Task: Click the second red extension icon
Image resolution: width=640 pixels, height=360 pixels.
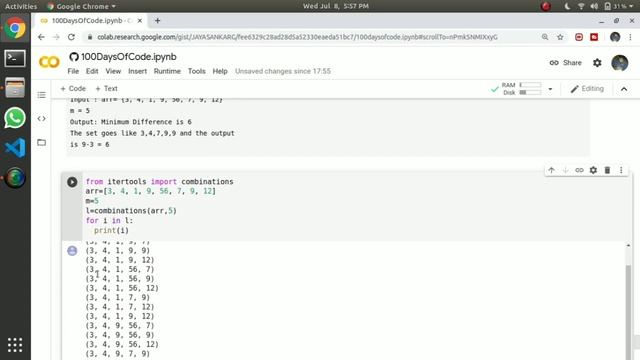Action: [594, 37]
